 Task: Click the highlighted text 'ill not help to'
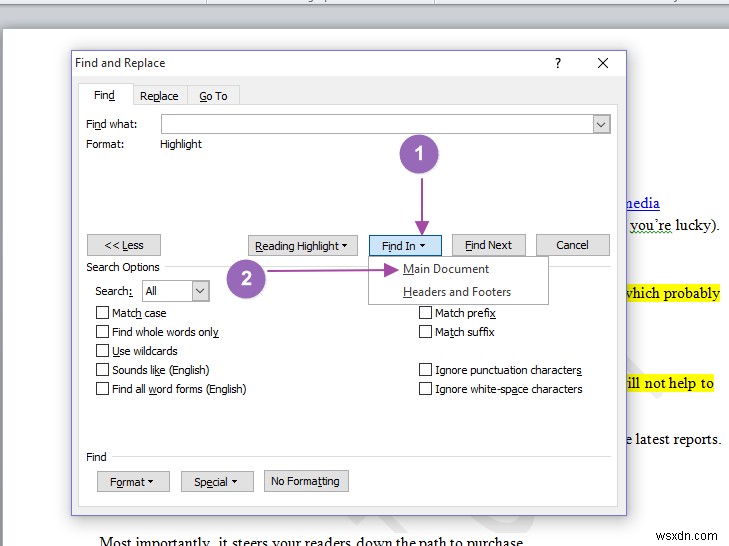670,383
